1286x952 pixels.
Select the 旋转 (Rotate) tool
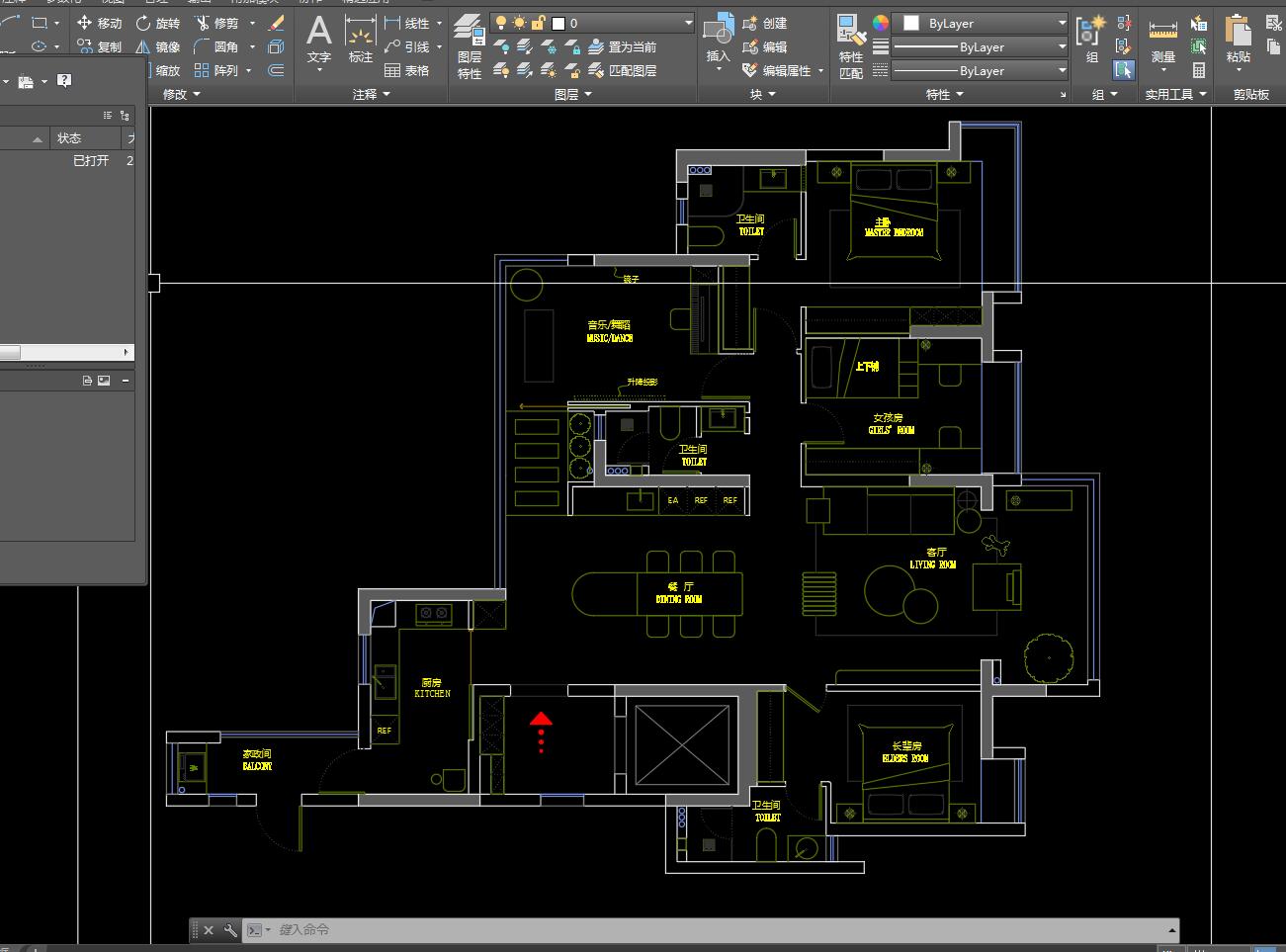click(158, 23)
